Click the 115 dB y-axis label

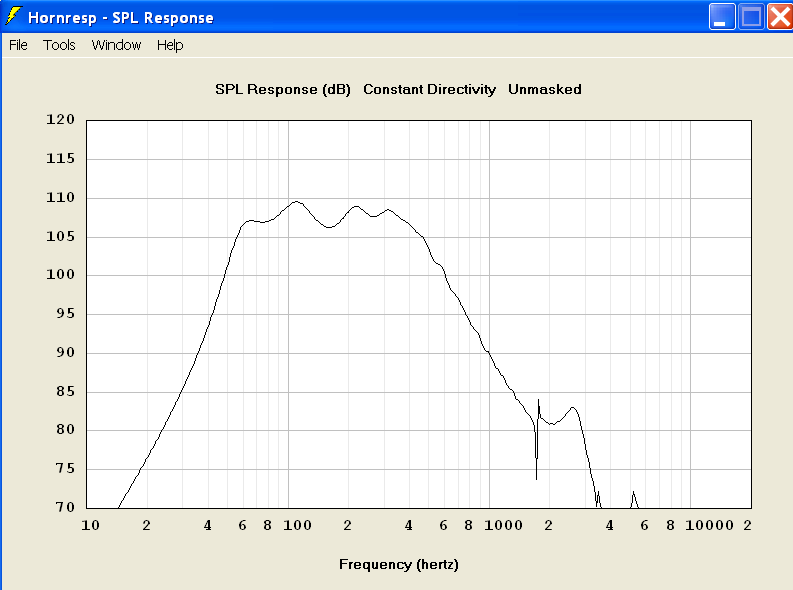[x=61, y=159]
